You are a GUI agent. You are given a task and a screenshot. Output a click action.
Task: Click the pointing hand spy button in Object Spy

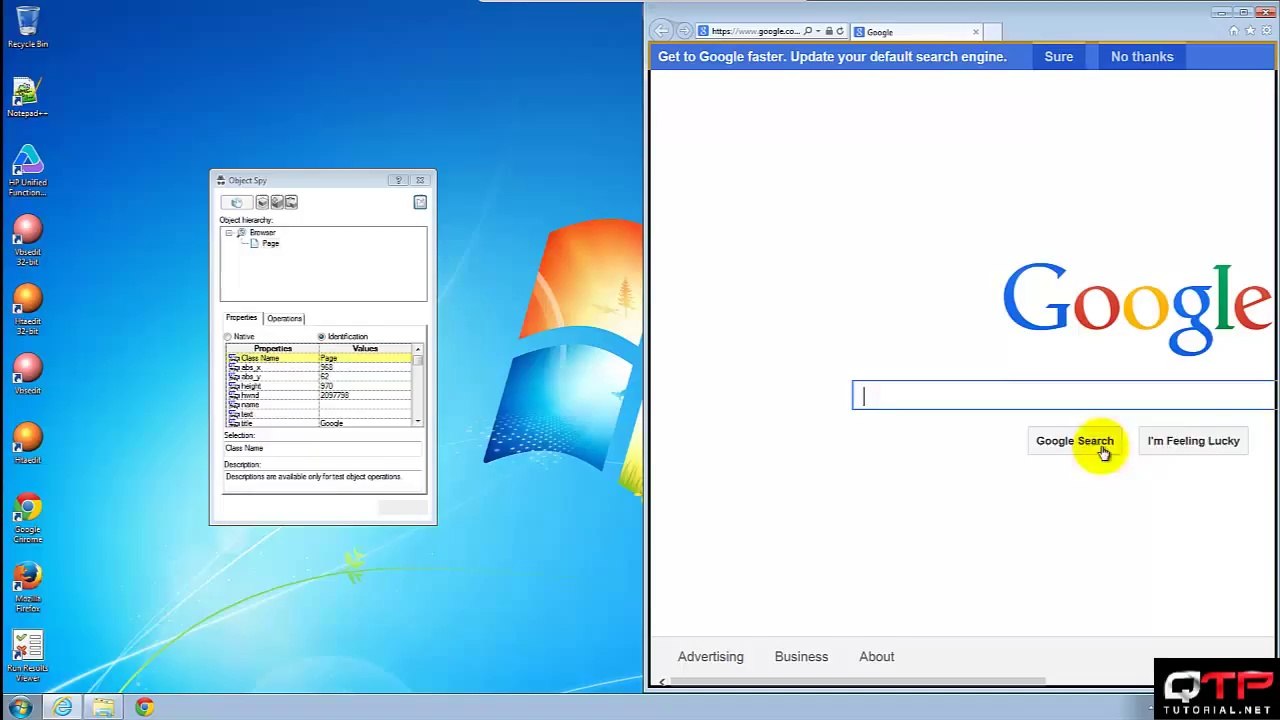[236, 202]
